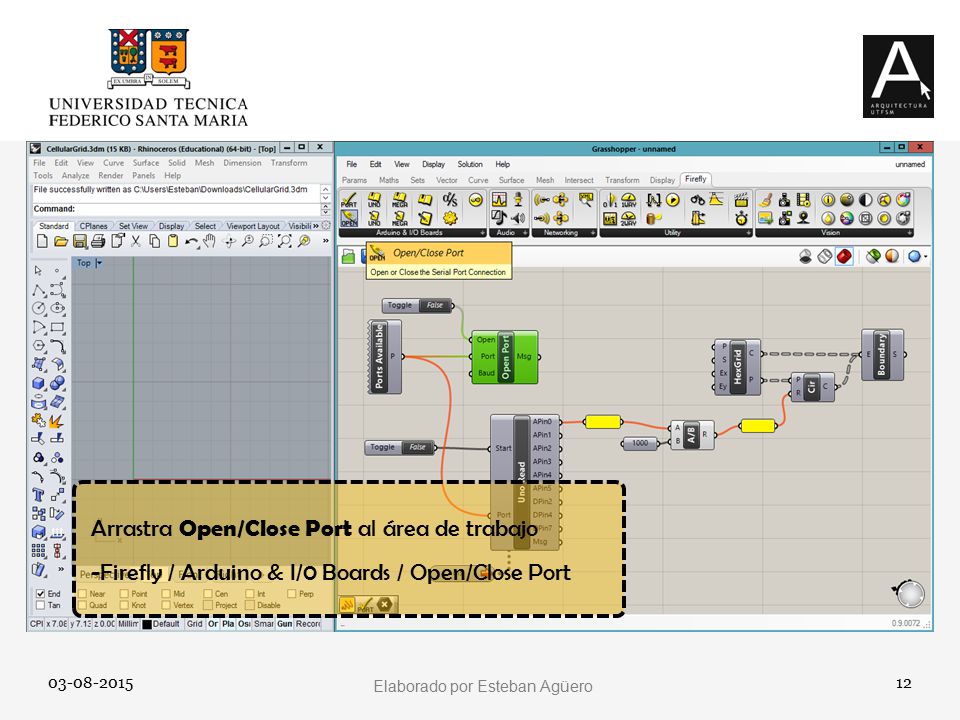Image resolution: width=960 pixels, height=720 pixels.
Task: Activate the Pan hand icon in Rhino's toolbar
Action: pos(210,241)
